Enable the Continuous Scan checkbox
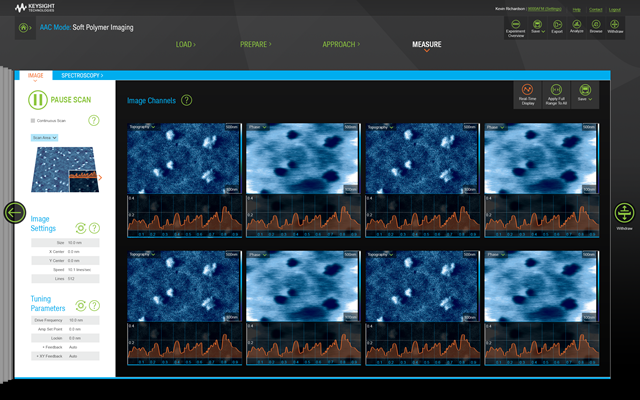The width and height of the screenshot is (640, 400). pyautogui.click(x=33, y=121)
